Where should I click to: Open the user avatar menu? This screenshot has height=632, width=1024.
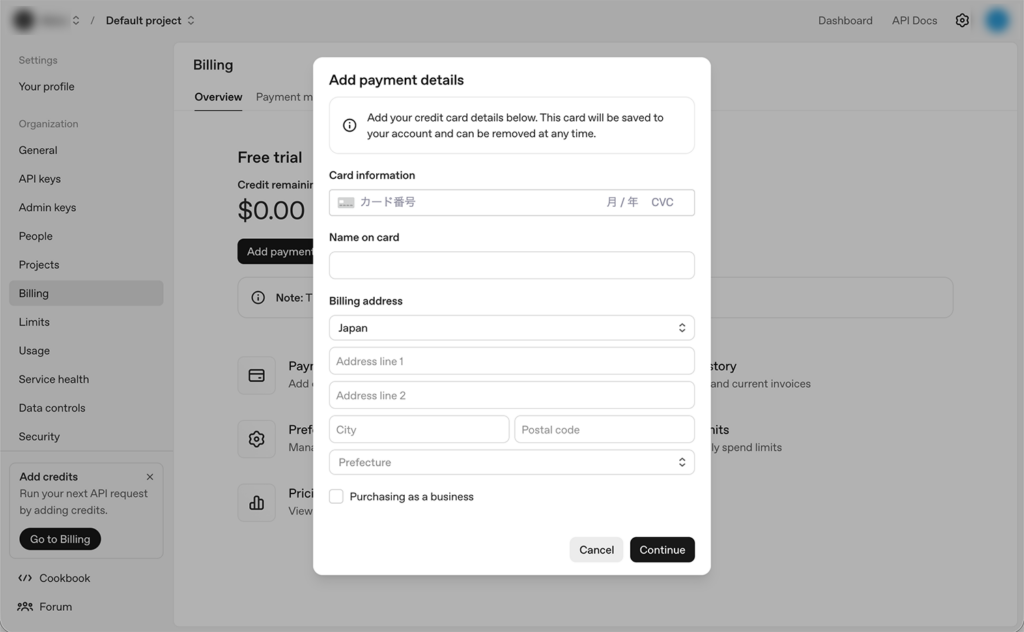tap(996, 20)
